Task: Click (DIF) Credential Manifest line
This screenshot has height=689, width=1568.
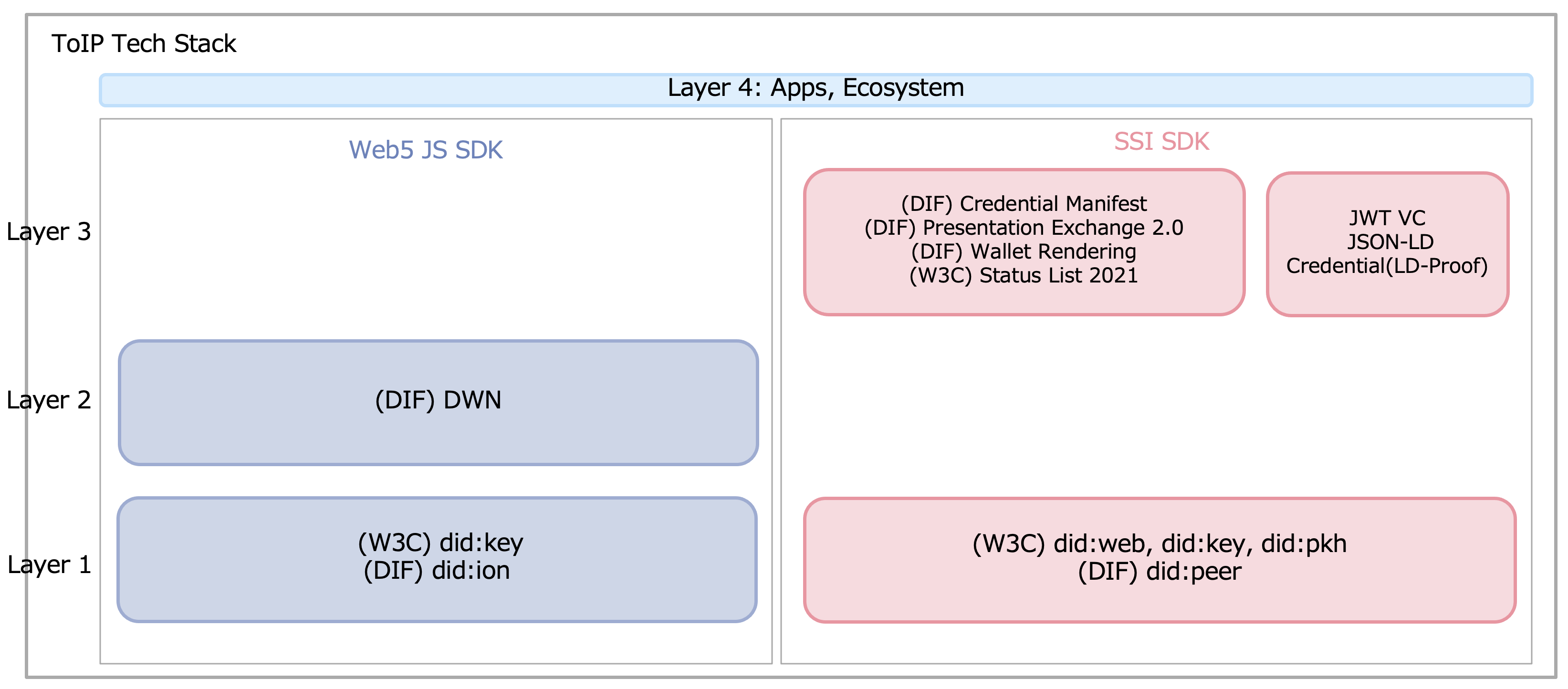Action: tap(1024, 203)
